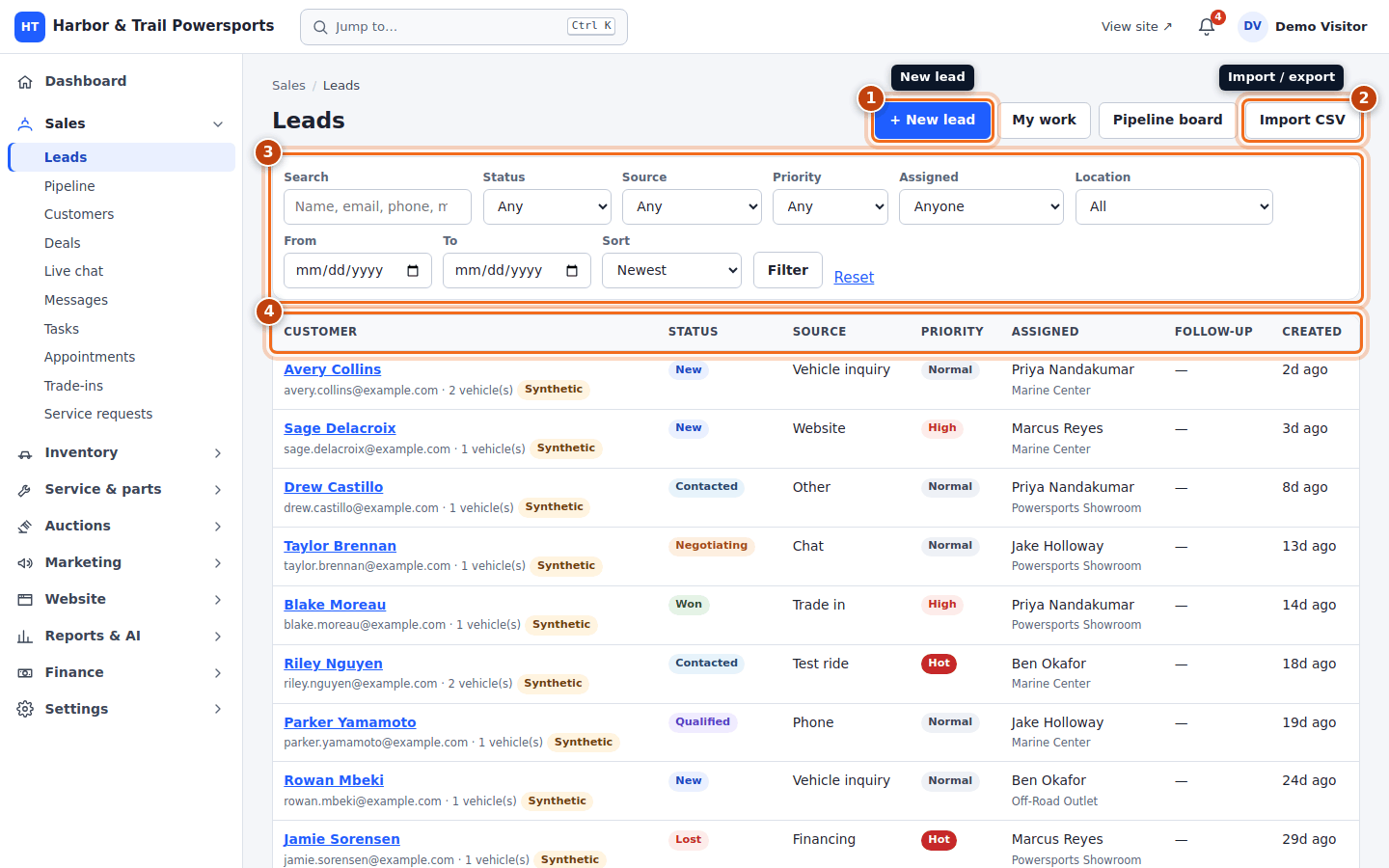
Task: Open the Sort dropdown showing Newest
Action: pyautogui.click(x=671, y=270)
